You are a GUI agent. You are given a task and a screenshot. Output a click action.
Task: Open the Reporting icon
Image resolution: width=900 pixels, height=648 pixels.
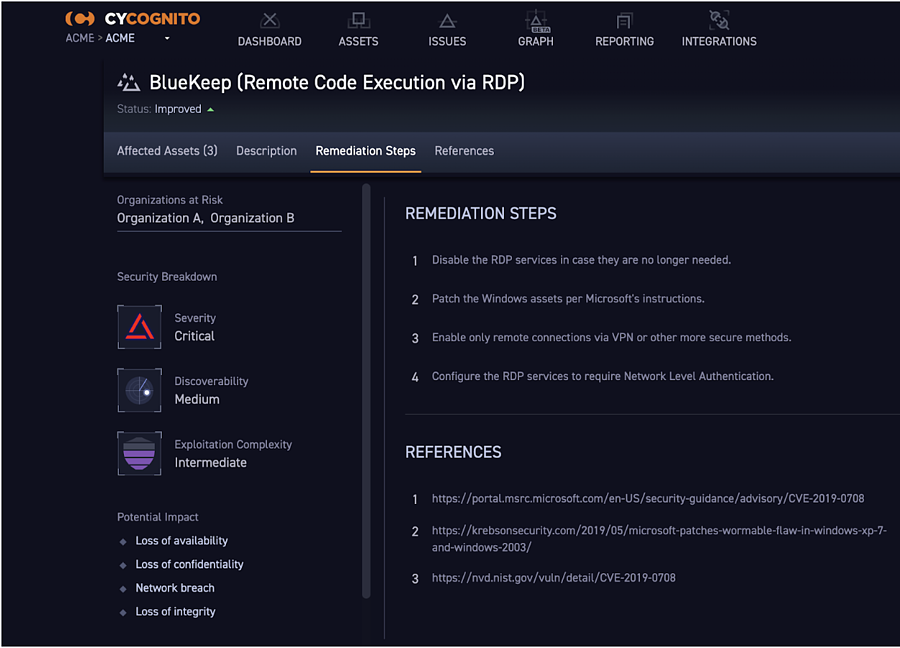(x=624, y=21)
